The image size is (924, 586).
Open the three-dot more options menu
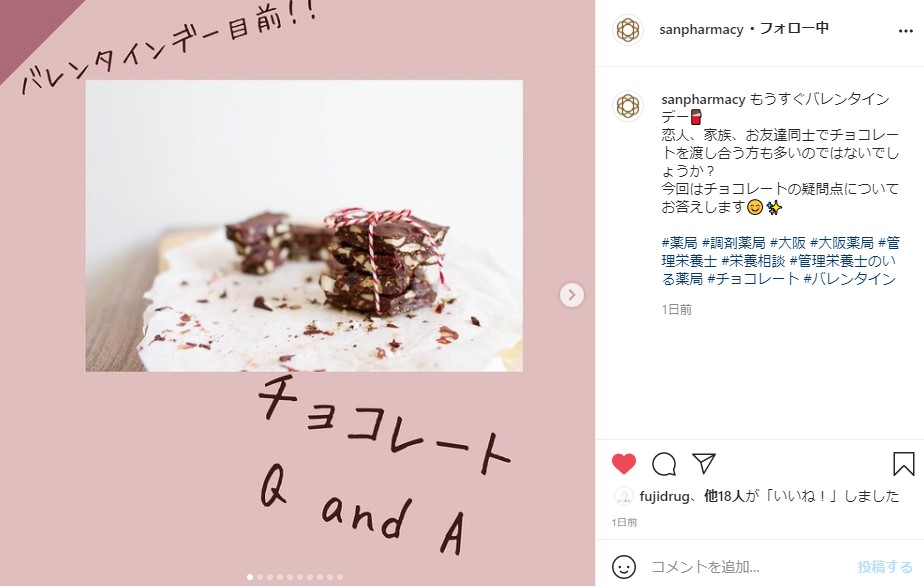(x=906, y=31)
